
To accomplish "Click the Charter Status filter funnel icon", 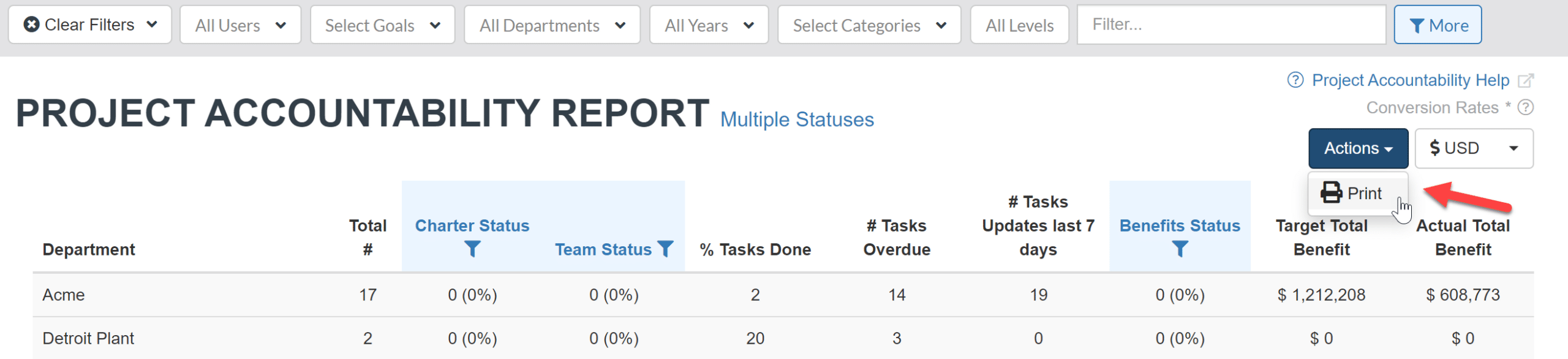I will pyautogui.click(x=472, y=249).
